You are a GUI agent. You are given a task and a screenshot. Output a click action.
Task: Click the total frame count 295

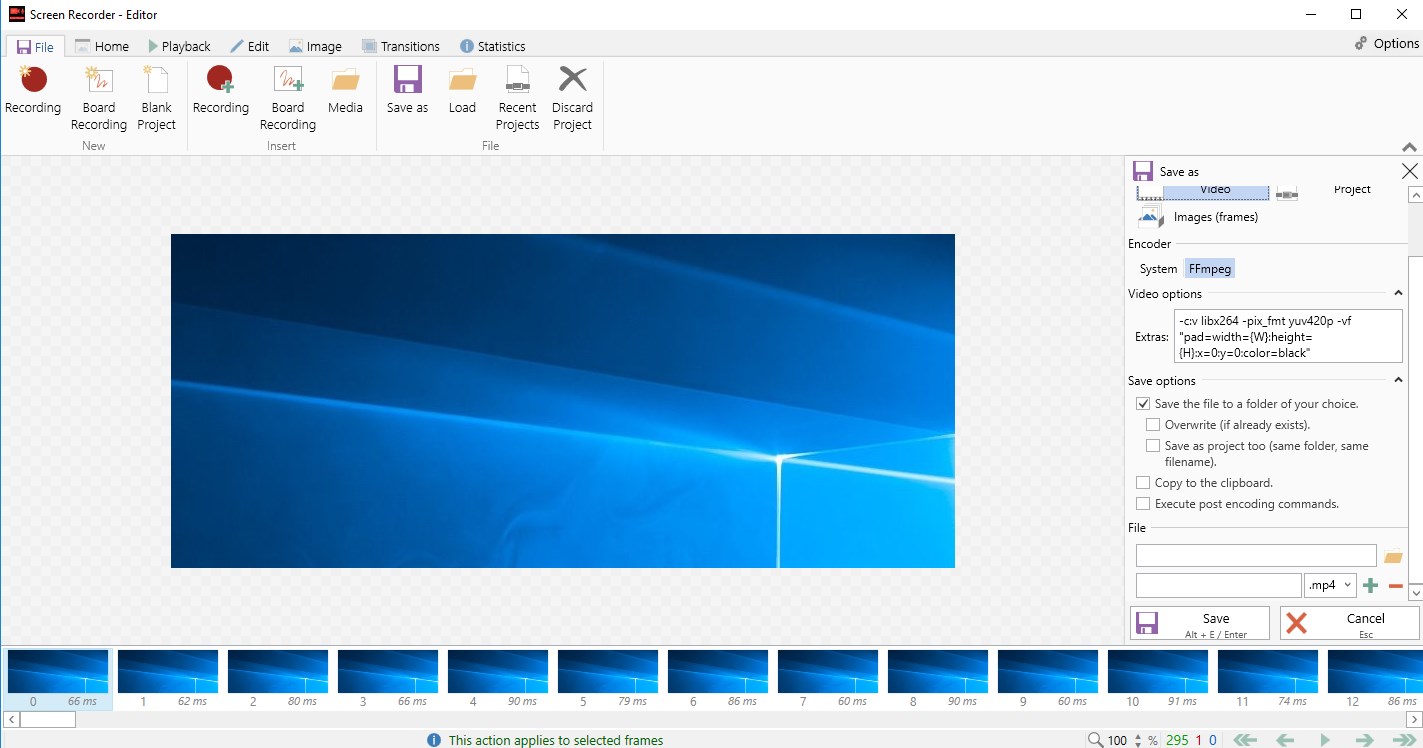click(1177, 740)
